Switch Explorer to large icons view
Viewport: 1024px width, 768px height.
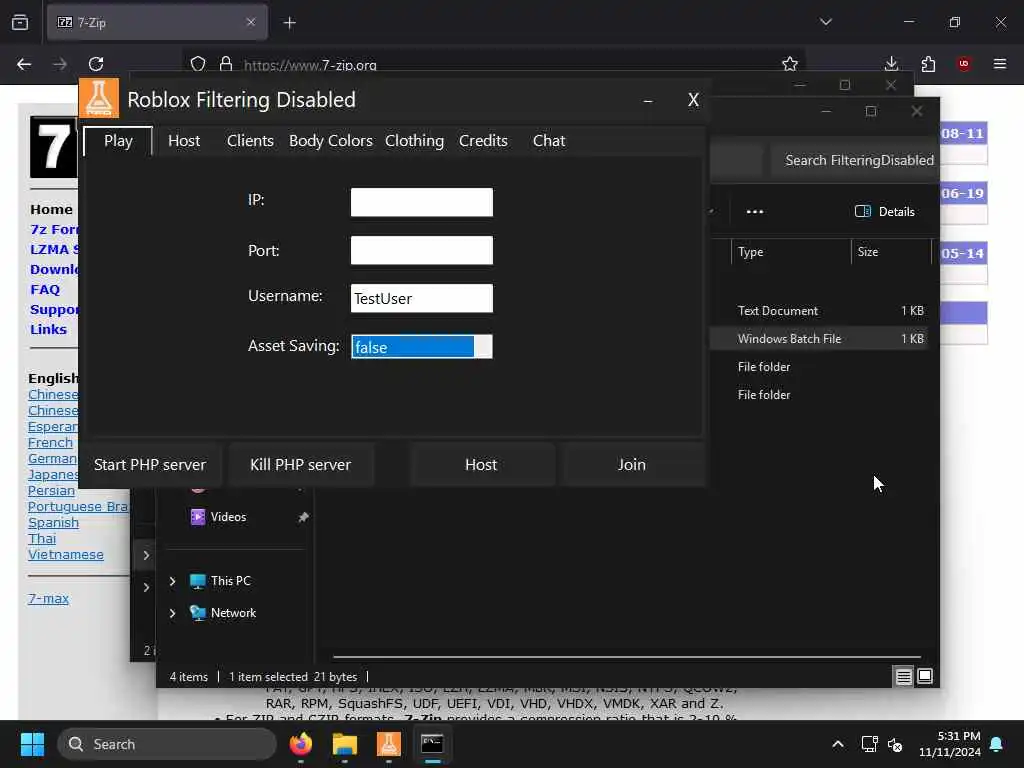pos(925,677)
